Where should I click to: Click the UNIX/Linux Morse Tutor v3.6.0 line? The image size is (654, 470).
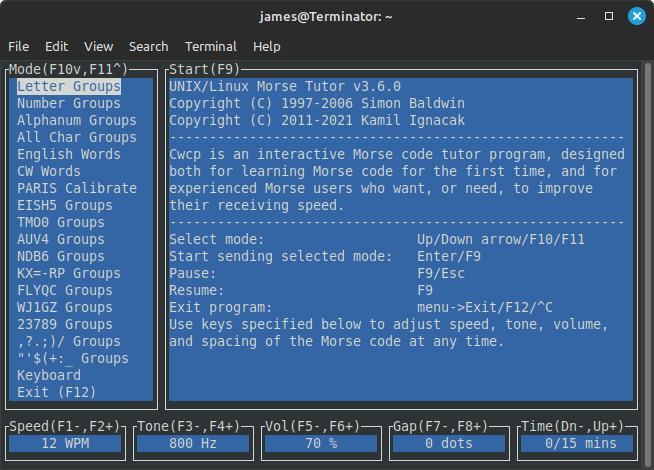[x=285, y=86]
